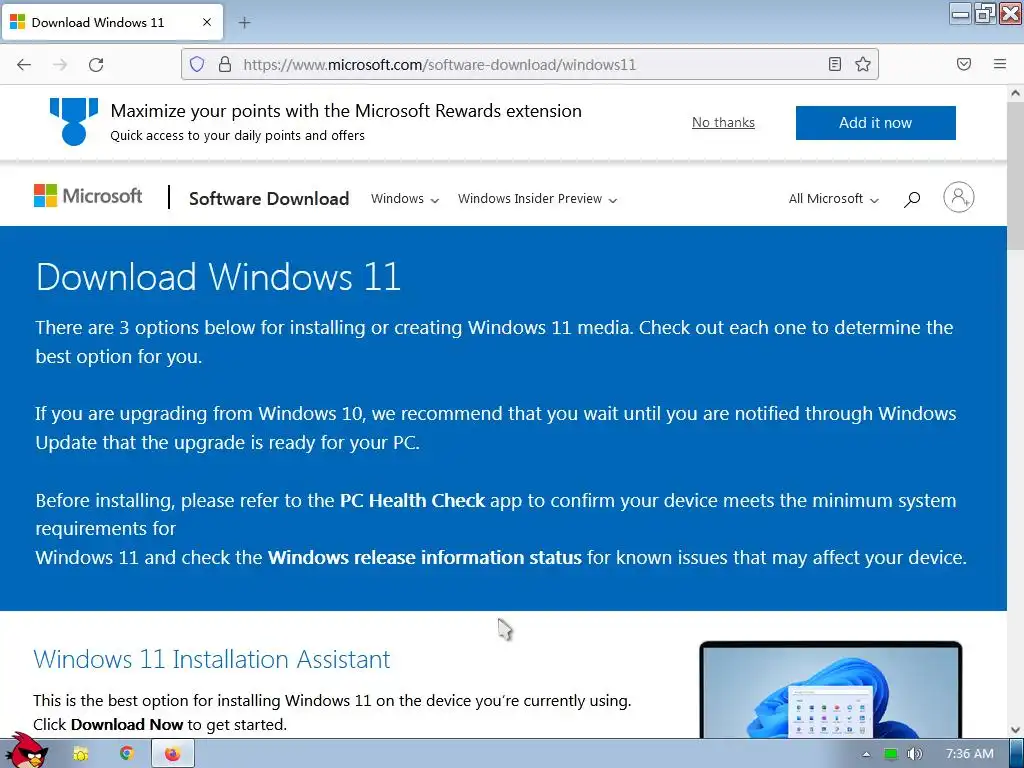Screen dimensions: 1024x768
Task: Open the Microsoft logo home link
Action: pyautogui.click(x=88, y=196)
